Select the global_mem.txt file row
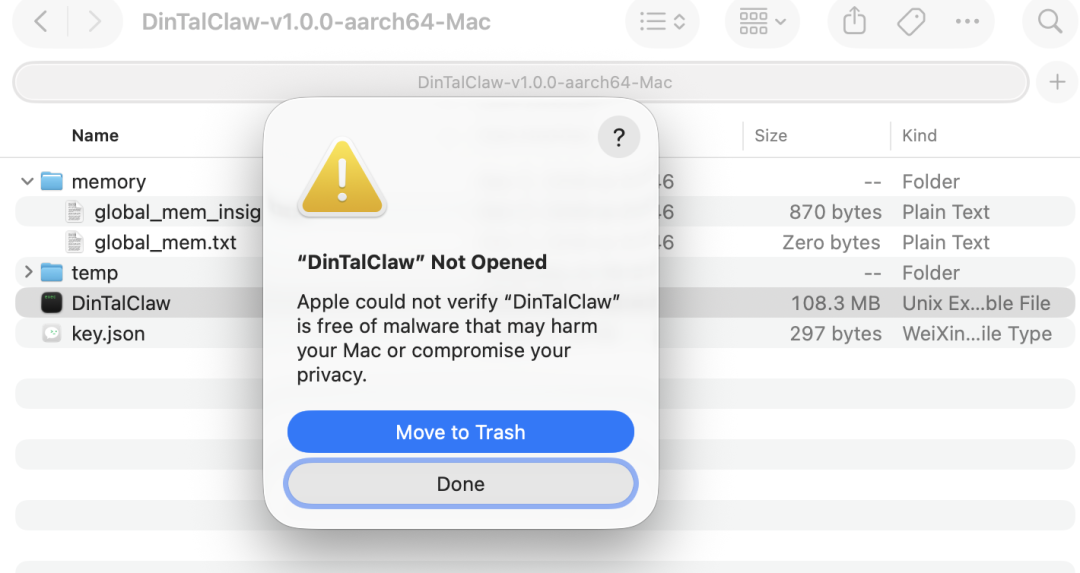1080x573 pixels. (165, 243)
